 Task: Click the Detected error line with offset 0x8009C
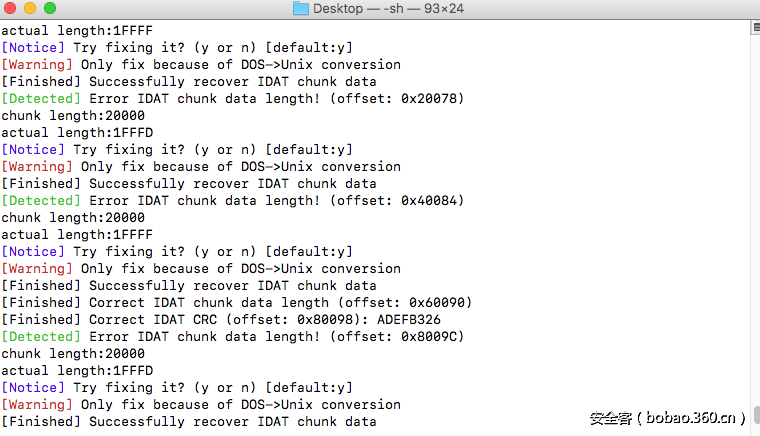[232, 336]
